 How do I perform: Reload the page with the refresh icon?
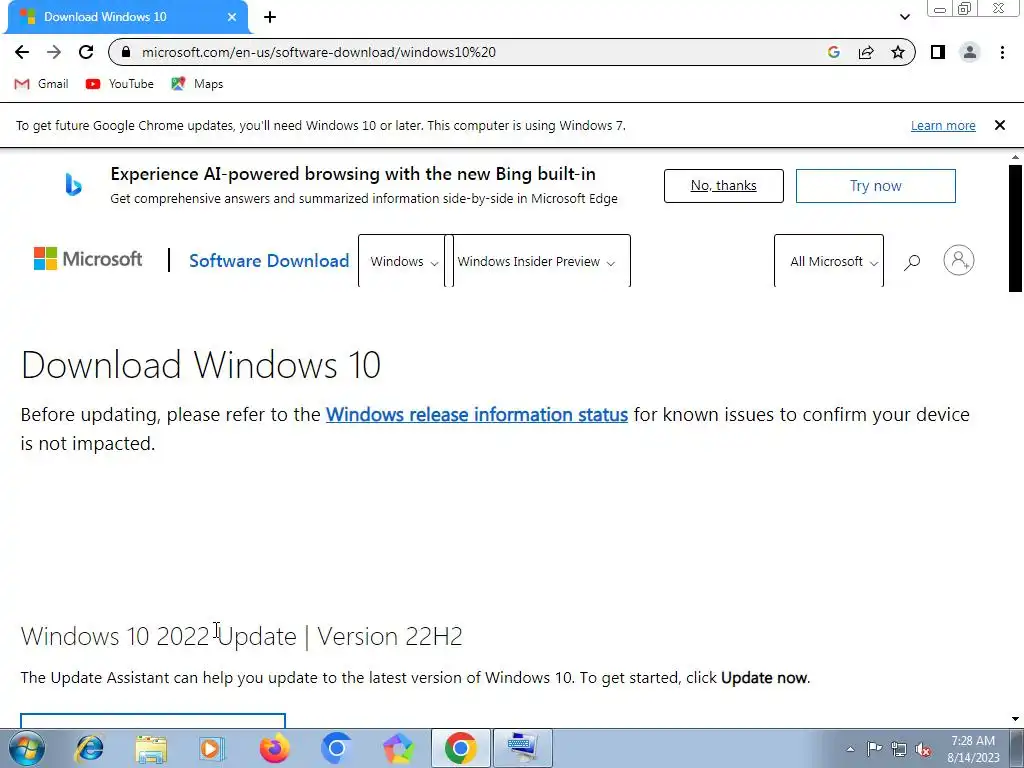86,52
